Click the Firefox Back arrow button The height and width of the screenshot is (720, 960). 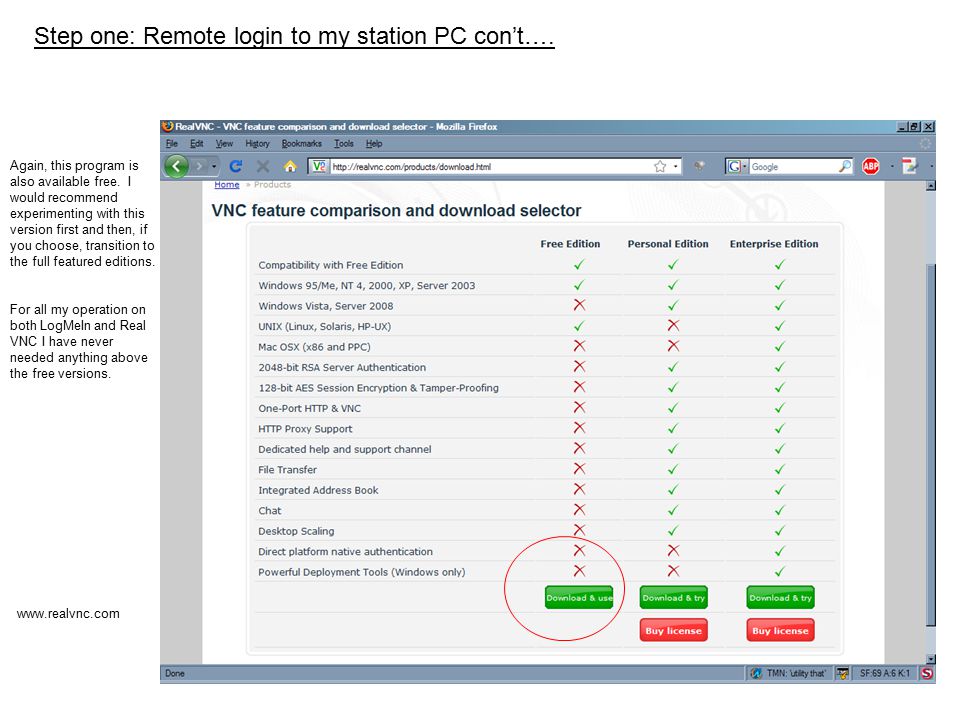click(x=176, y=166)
